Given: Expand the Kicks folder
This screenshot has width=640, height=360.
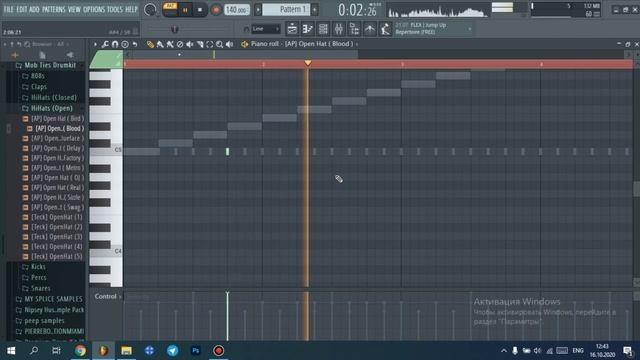Looking at the screenshot, I should pyautogui.click(x=38, y=267).
